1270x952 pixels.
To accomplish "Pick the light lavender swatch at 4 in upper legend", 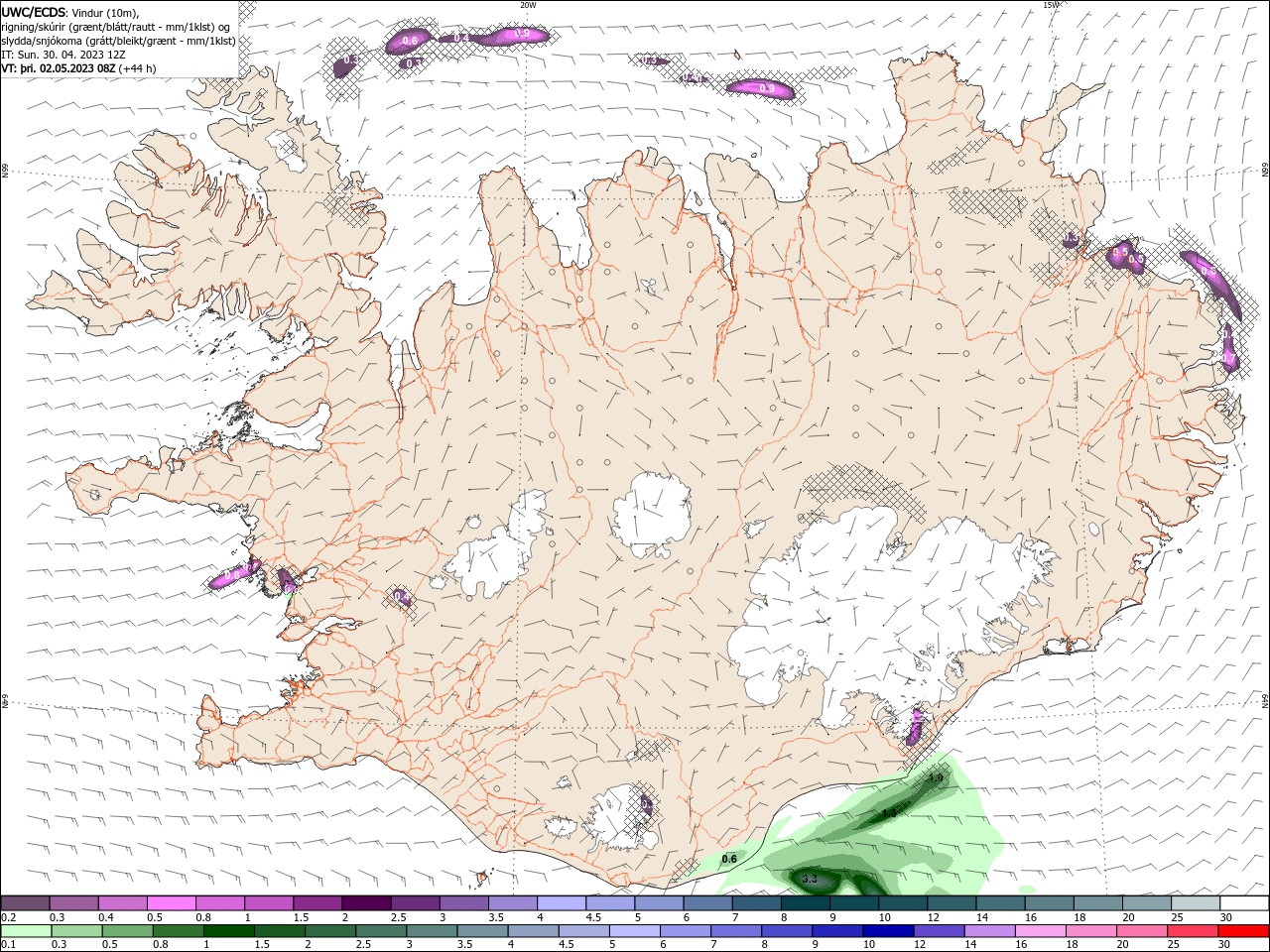I will pyautogui.click(x=562, y=902).
